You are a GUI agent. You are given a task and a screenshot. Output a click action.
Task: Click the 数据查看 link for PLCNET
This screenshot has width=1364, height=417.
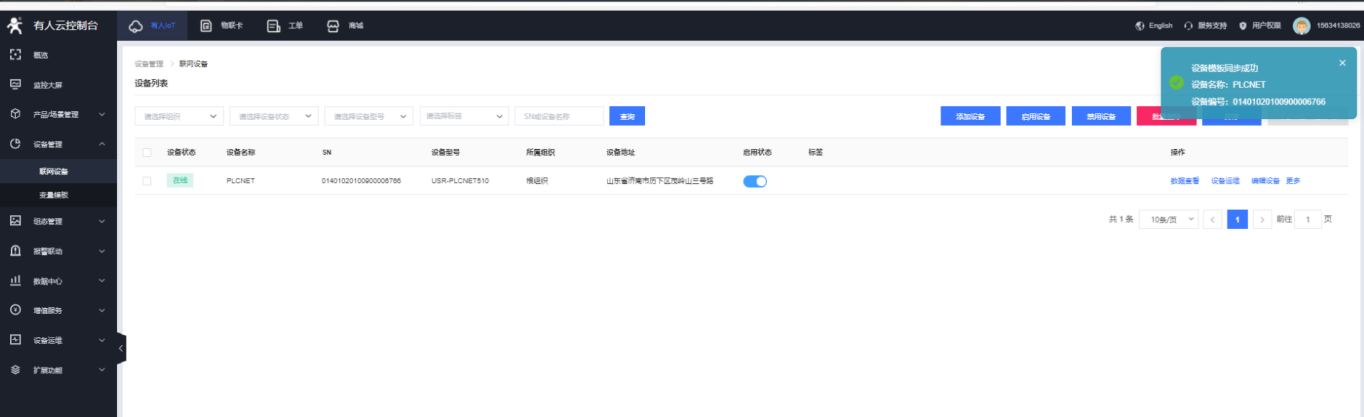[x=1184, y=181]
